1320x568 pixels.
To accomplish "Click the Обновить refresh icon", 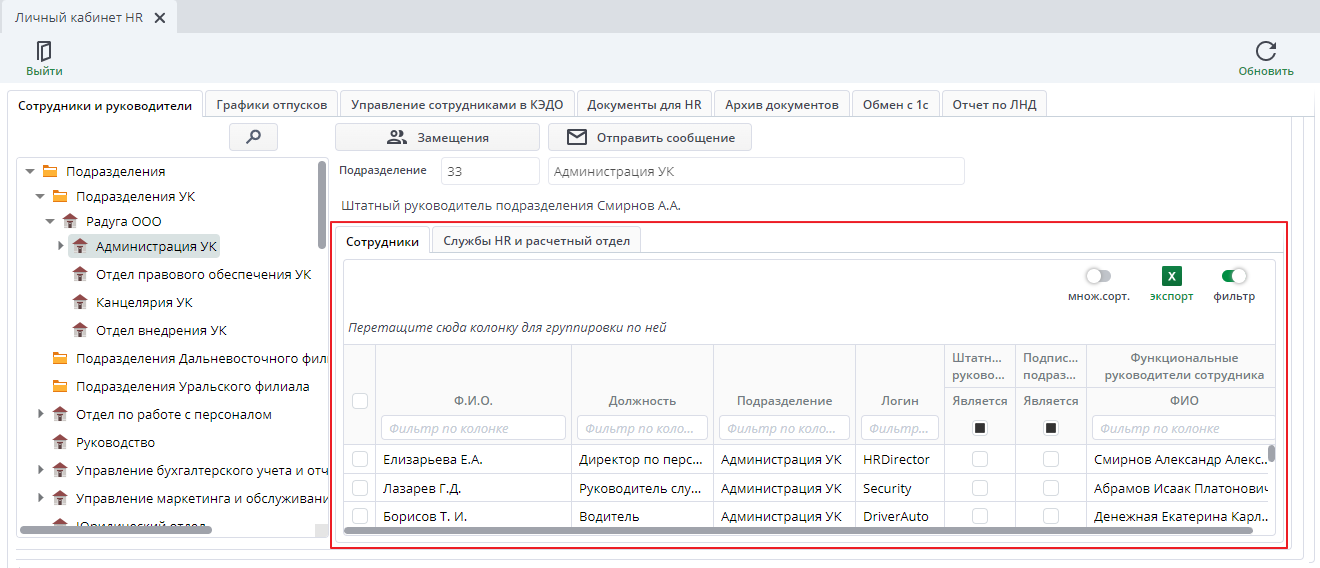I will click(x=1266, y=51).
